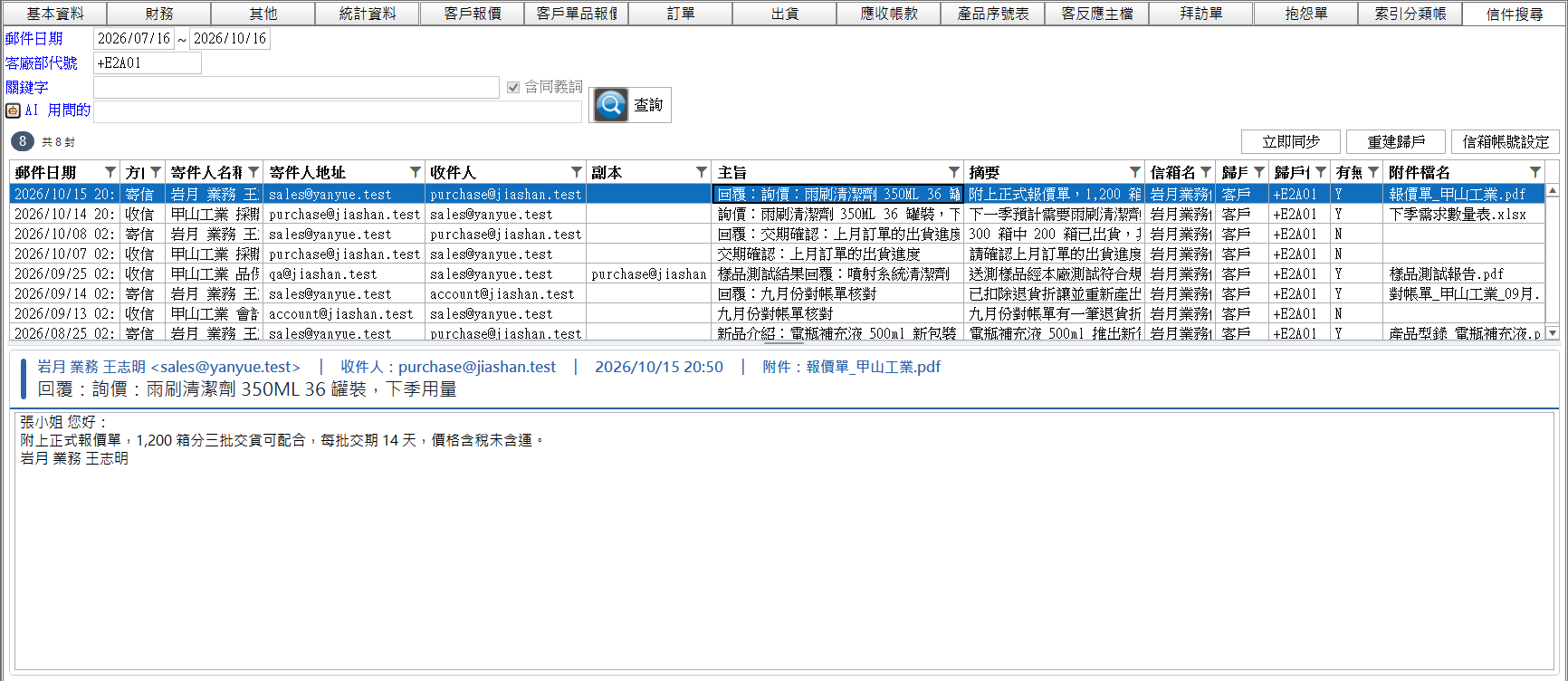Focus the AI 用問的 question input box
The image size is (1568, 681).
338,111
